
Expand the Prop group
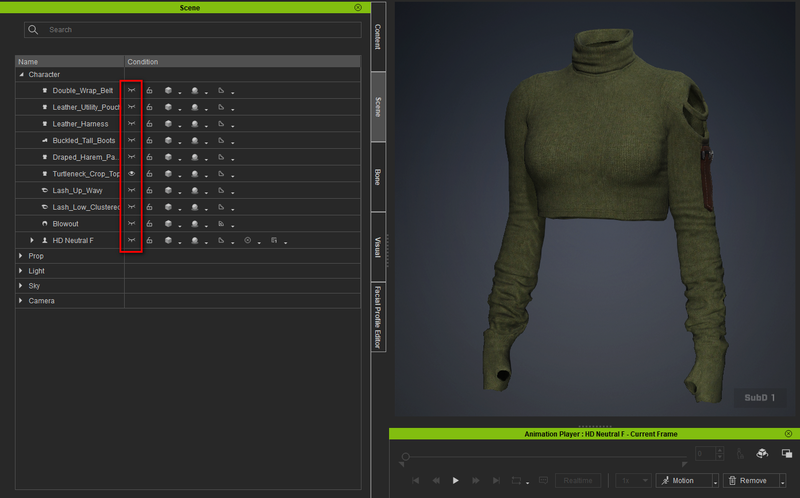click(20, 256)
